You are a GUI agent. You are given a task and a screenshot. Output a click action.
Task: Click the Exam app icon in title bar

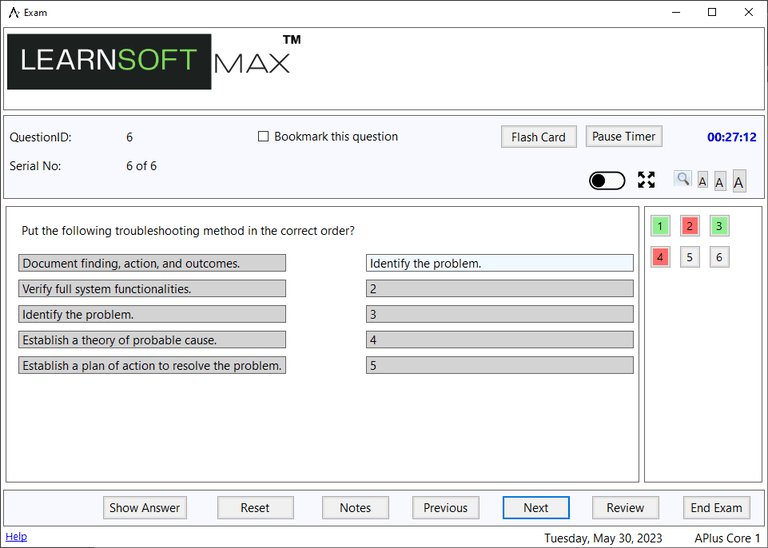click(14, 12)
